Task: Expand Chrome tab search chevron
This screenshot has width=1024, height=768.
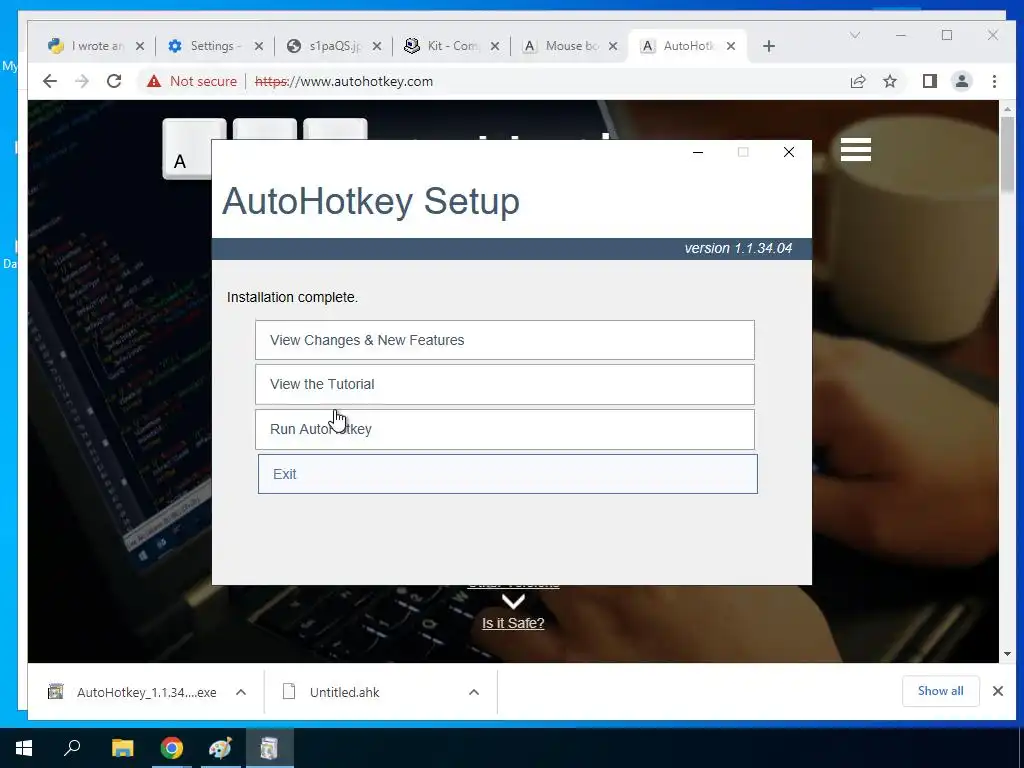Action: click(x=854, y=35)
